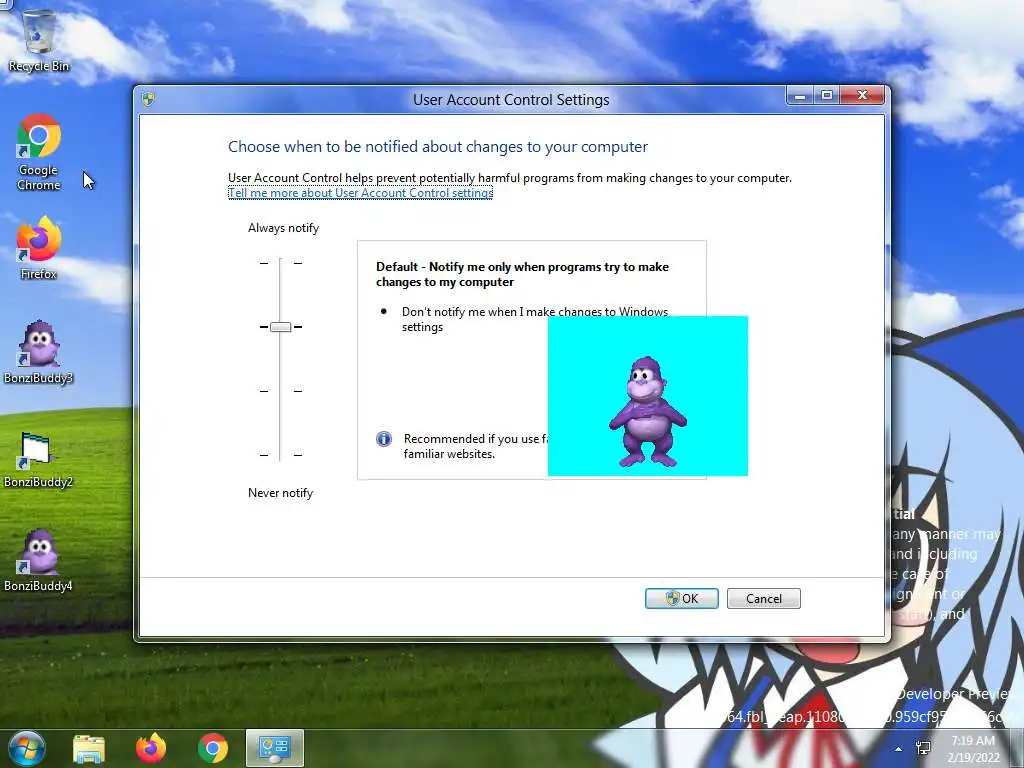Viewport: 1024px width, 768px height.
Task: Dismiss dialog with Cancel button
Action: coord(763,598)
